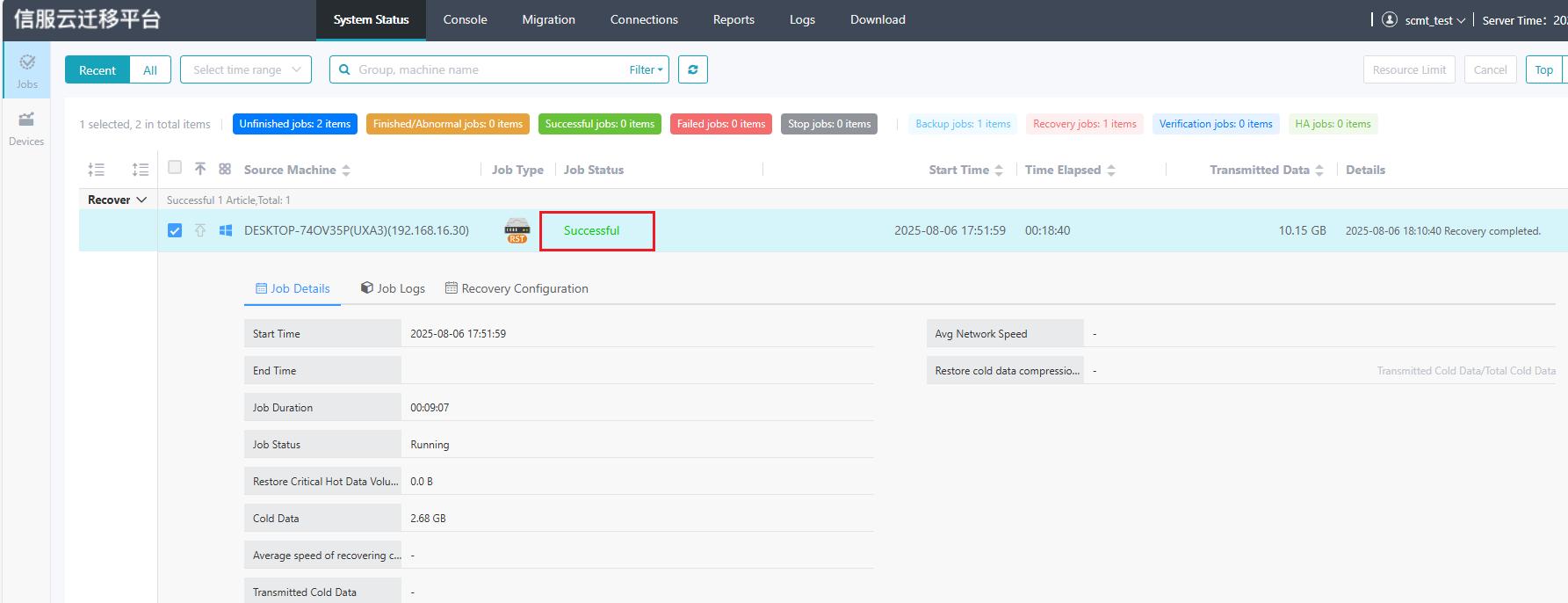This screenshot has width=1568, height=603.
Task: Click the Successful job status text
Action: (x=591, y=230)
